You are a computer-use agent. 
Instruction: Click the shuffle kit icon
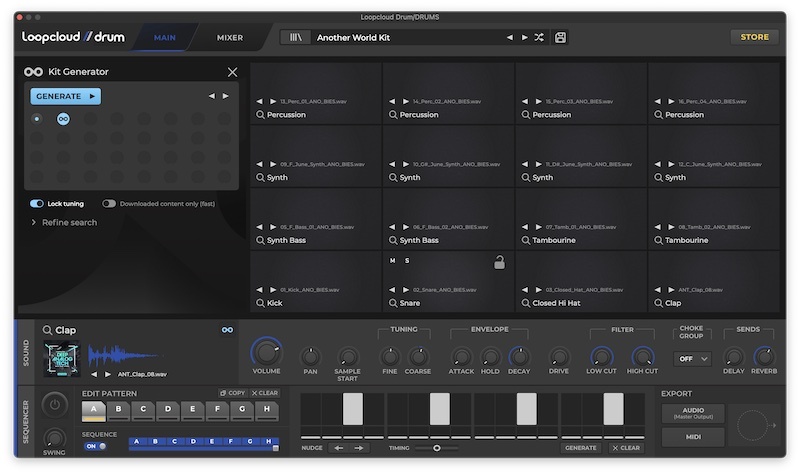tap(539, 37)
